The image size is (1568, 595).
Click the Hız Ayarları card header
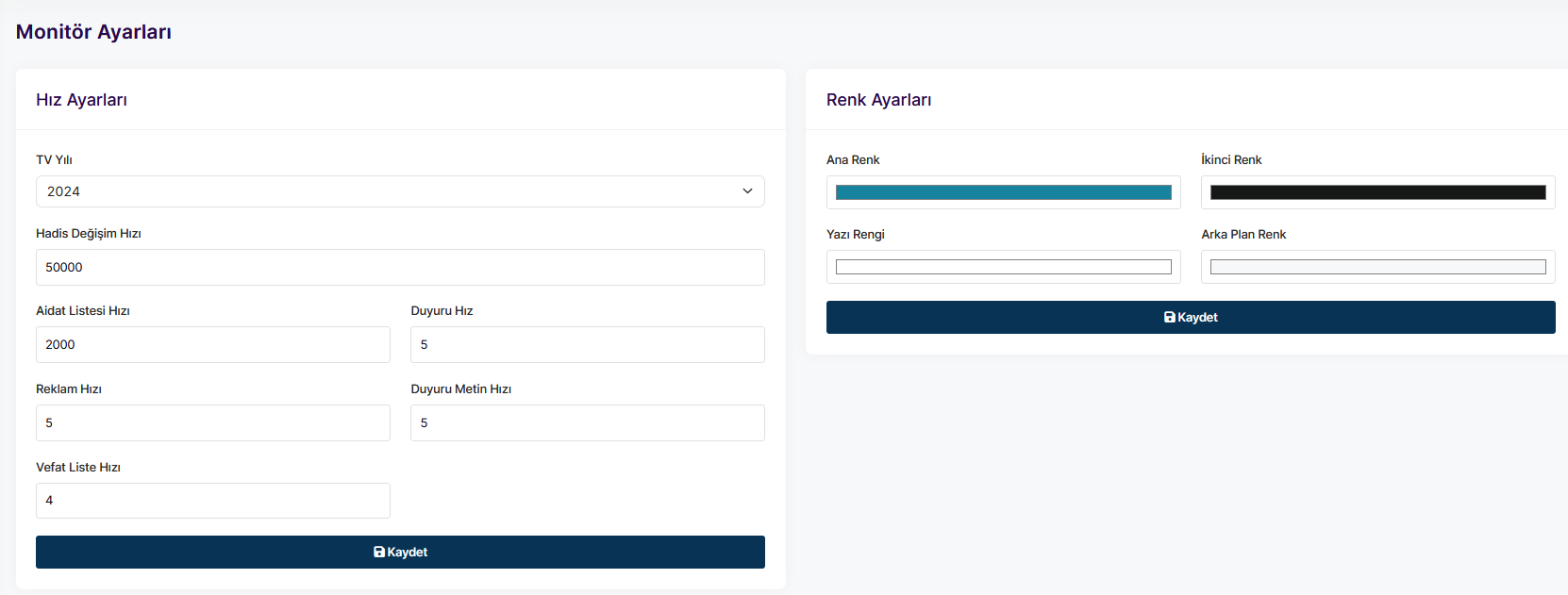point(81,100)
